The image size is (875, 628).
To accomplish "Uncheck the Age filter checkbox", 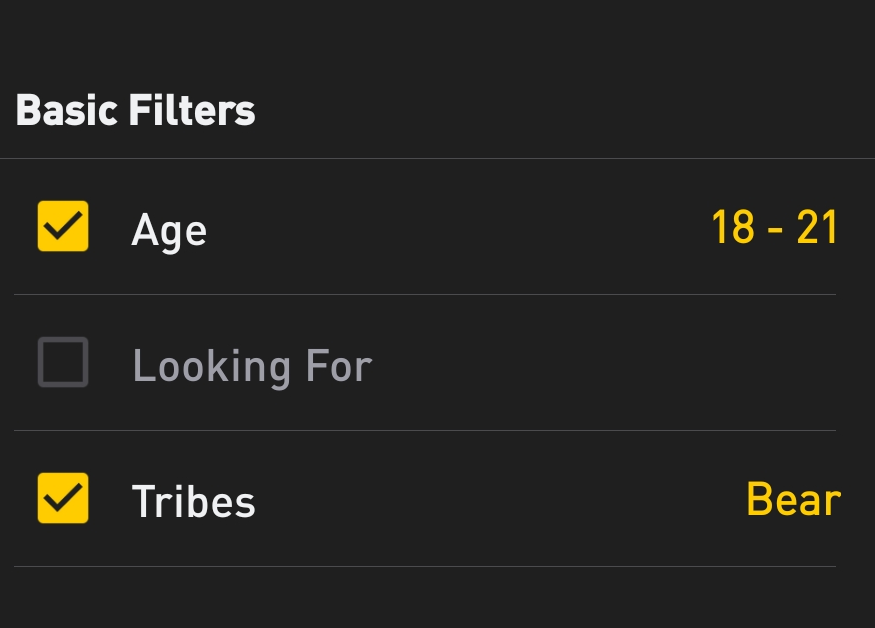I will click(x=63, y=226).
